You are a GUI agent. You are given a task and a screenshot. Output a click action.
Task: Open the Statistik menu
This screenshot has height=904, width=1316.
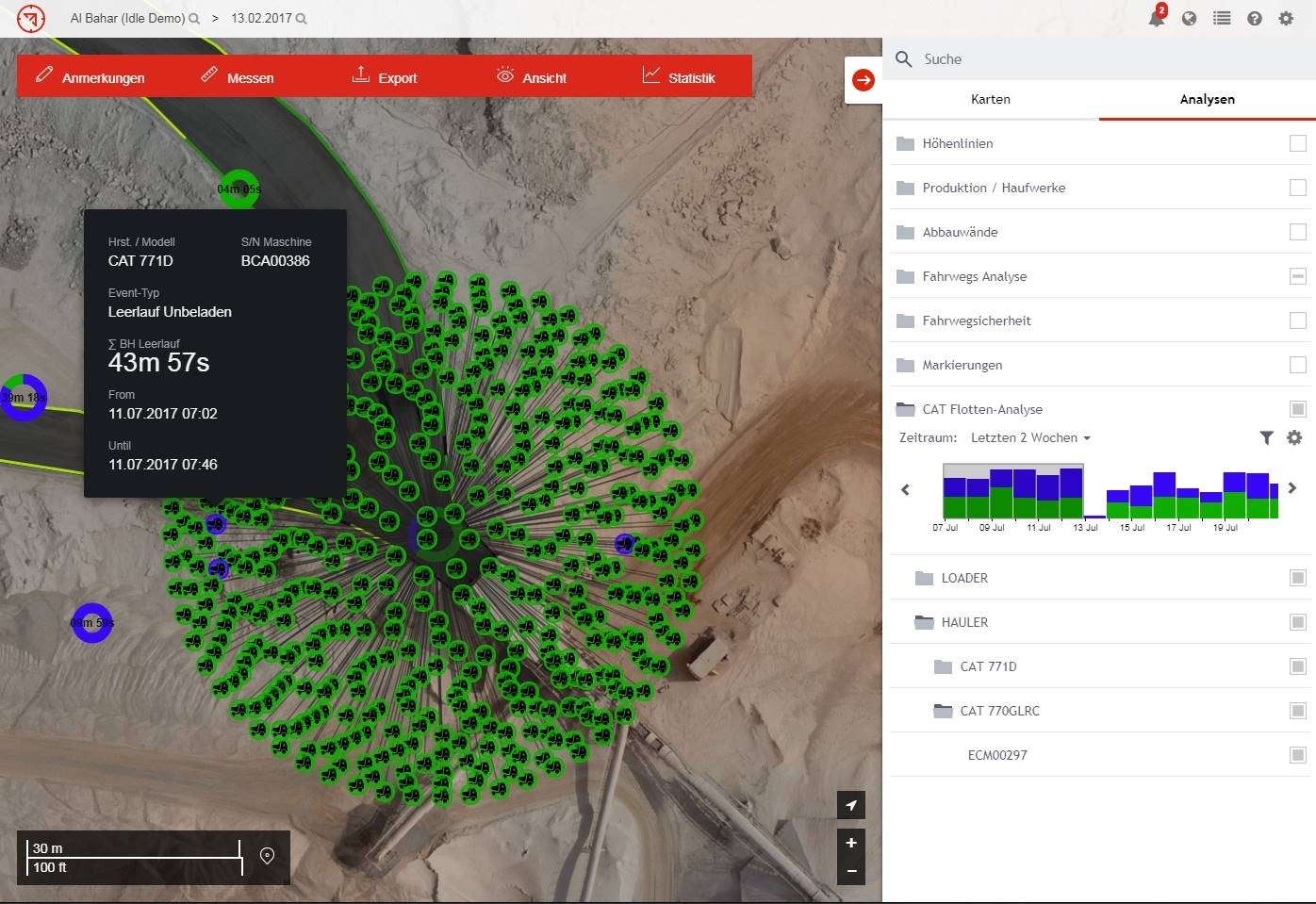(x=679, y=77)
